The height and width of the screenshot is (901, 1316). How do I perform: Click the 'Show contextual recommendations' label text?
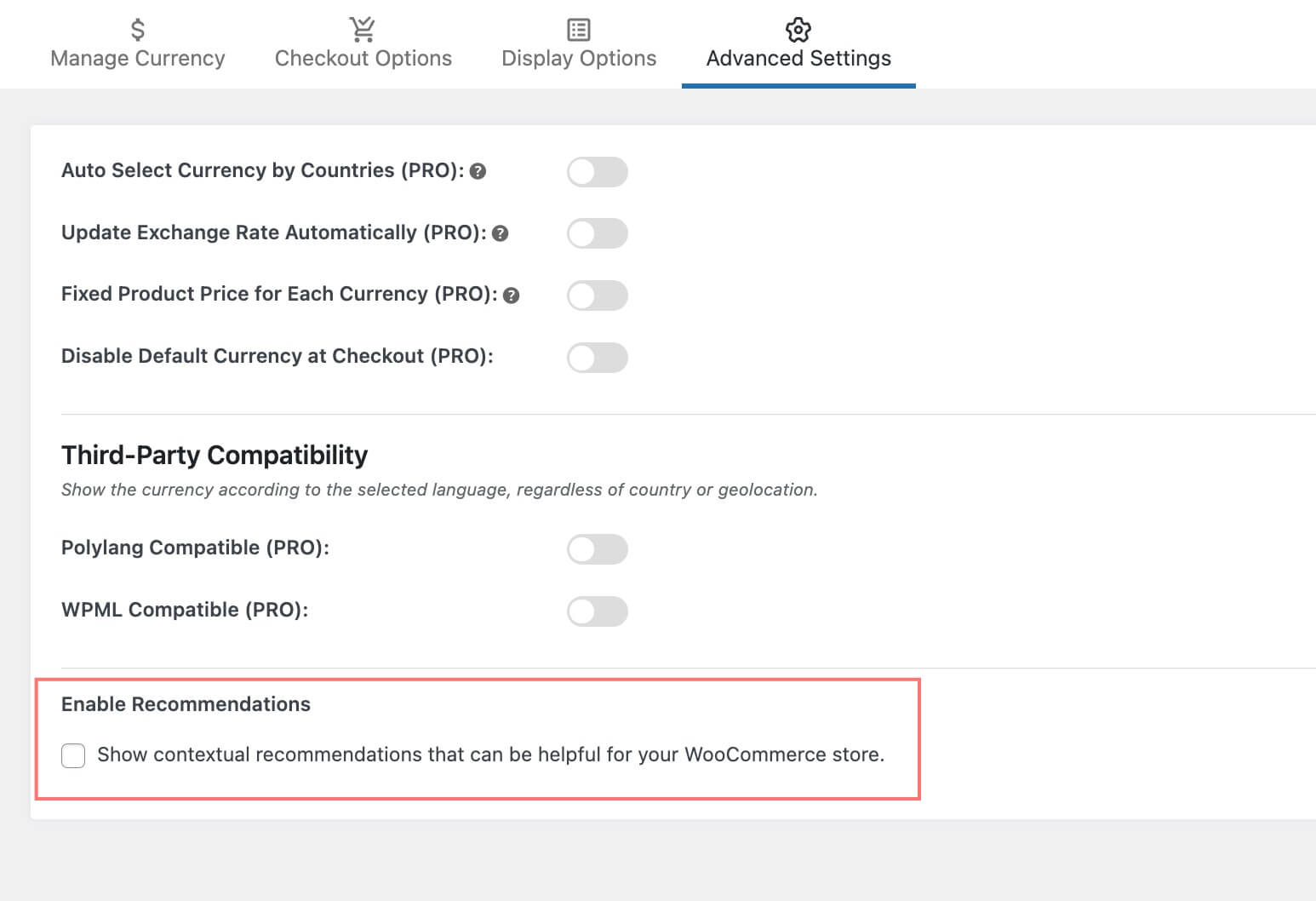point(490,755)
